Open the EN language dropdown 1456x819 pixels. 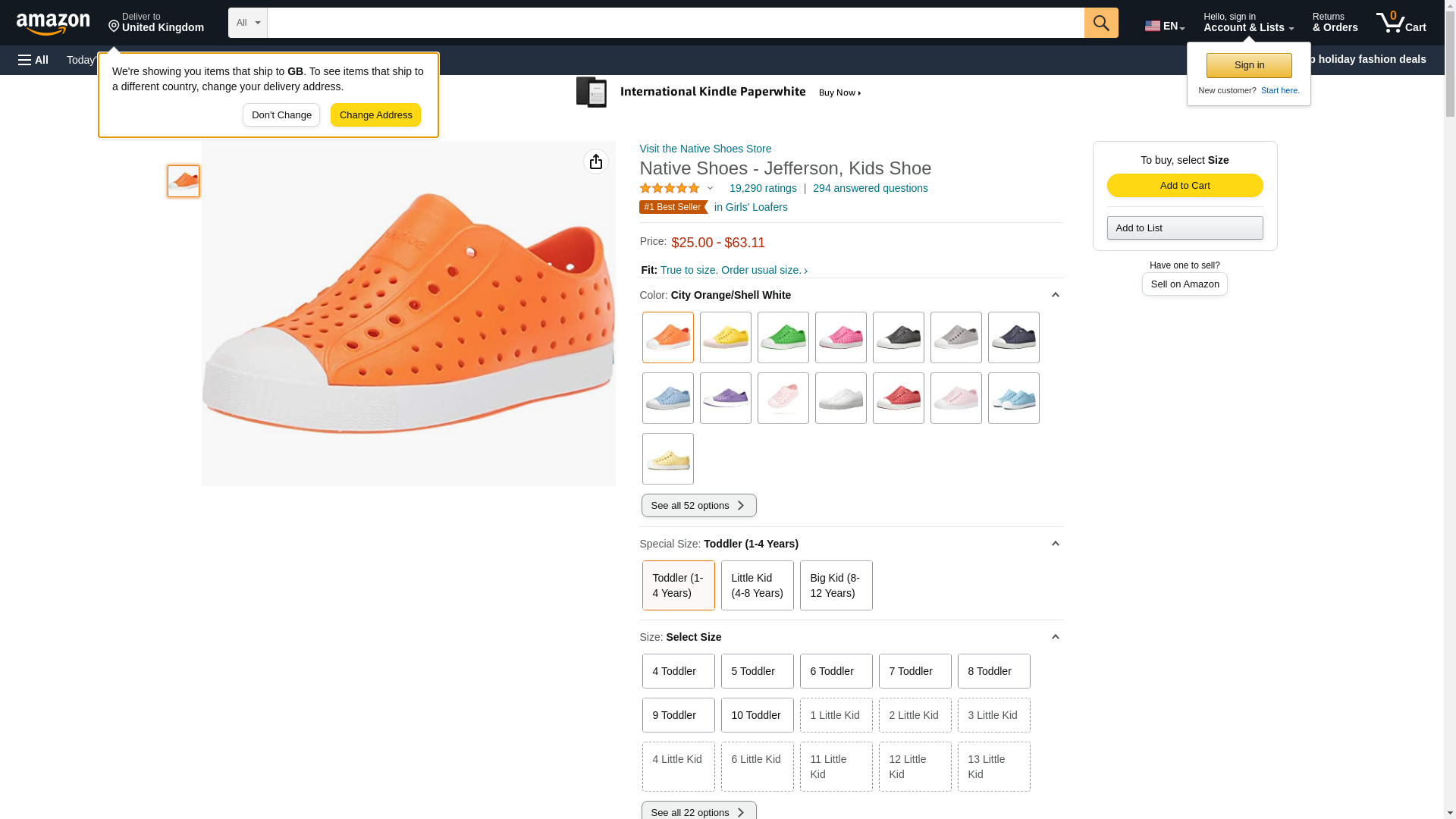click(1164, 26)
